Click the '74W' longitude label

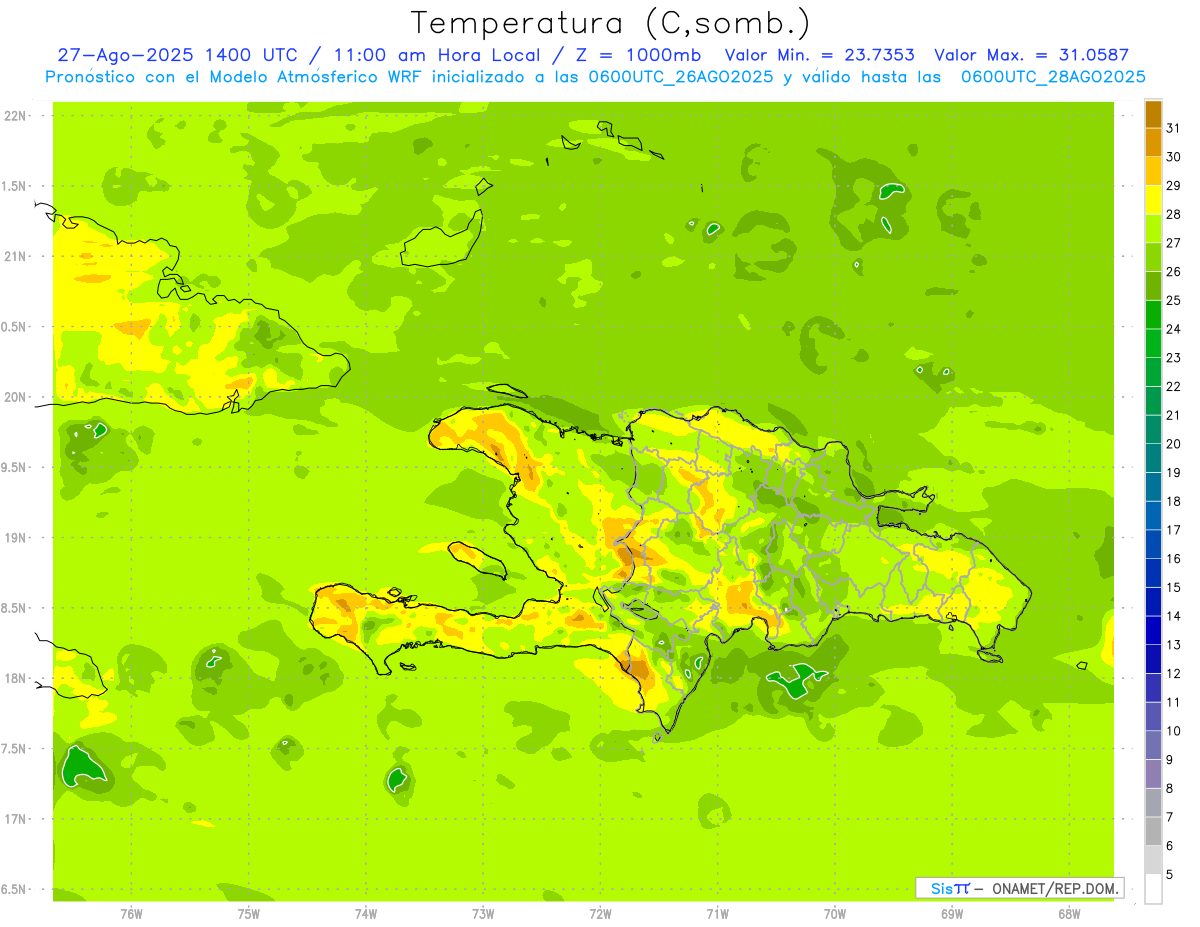pyautogui.click(x=366, y=913)
